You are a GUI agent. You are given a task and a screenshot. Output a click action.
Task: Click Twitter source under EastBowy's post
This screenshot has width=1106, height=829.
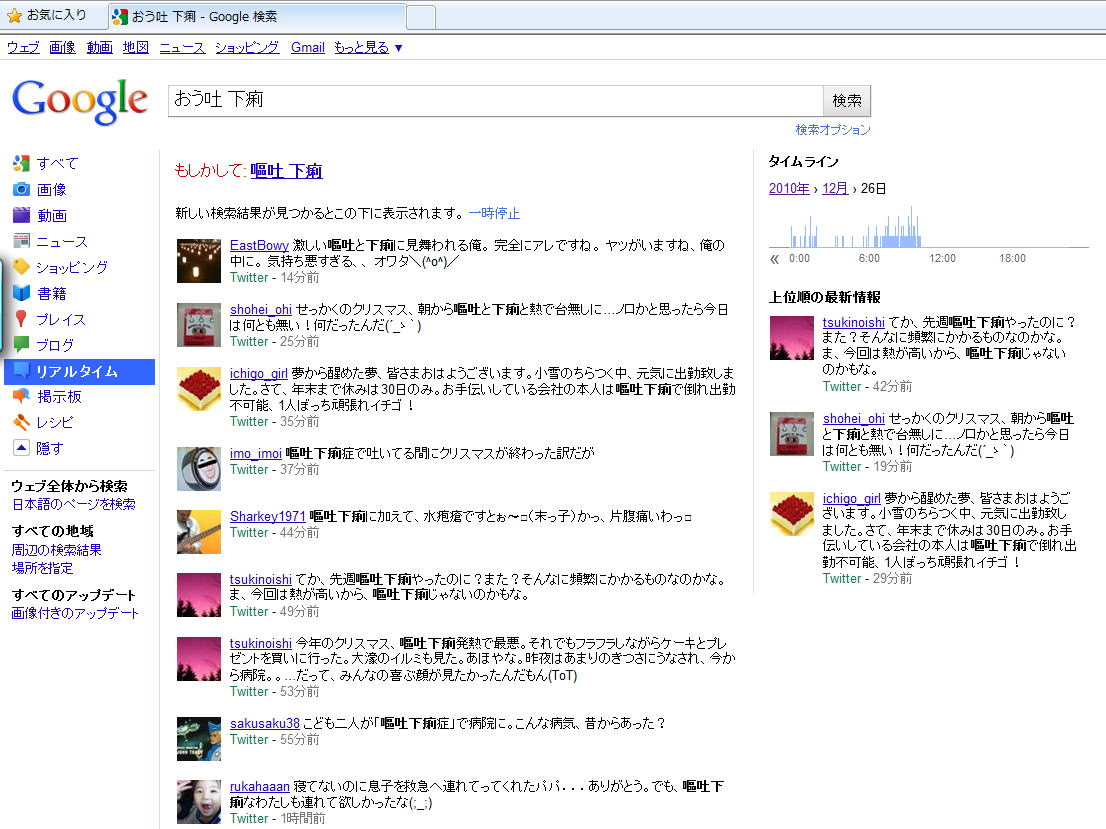click(x=249, y=278)
